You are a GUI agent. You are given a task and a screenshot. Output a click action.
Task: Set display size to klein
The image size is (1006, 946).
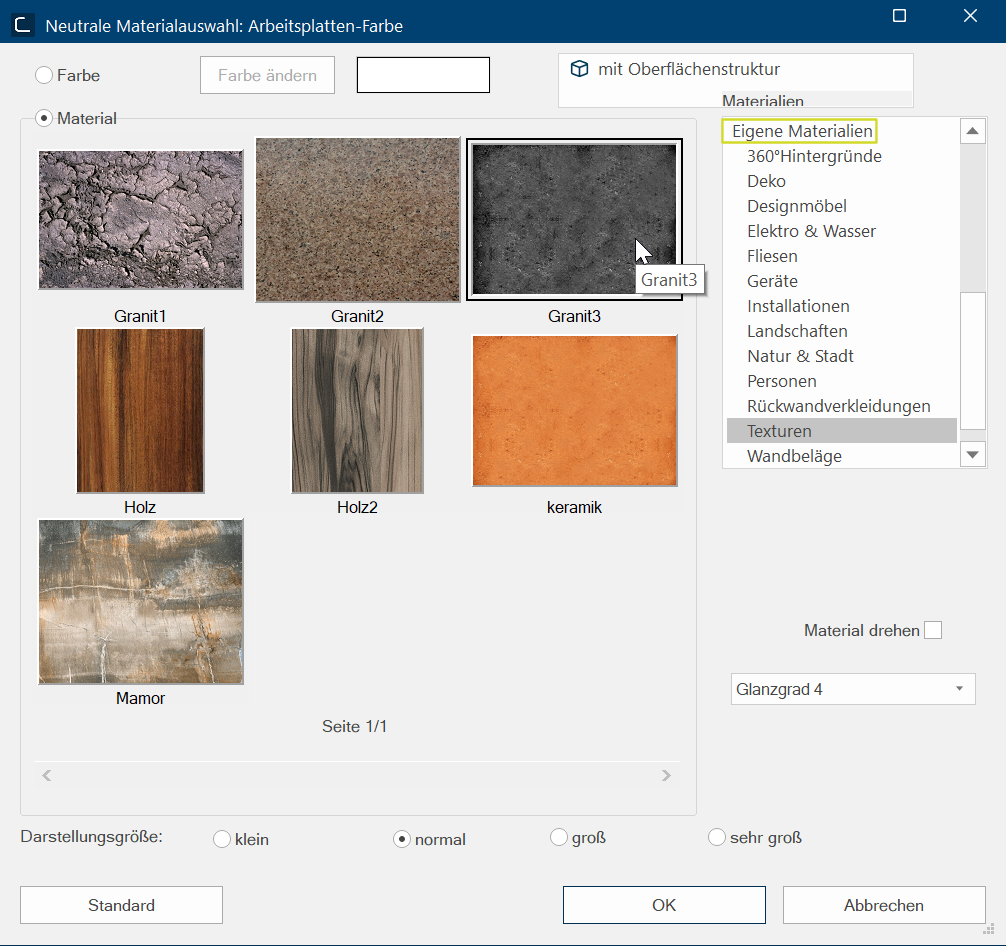(222, 839)
